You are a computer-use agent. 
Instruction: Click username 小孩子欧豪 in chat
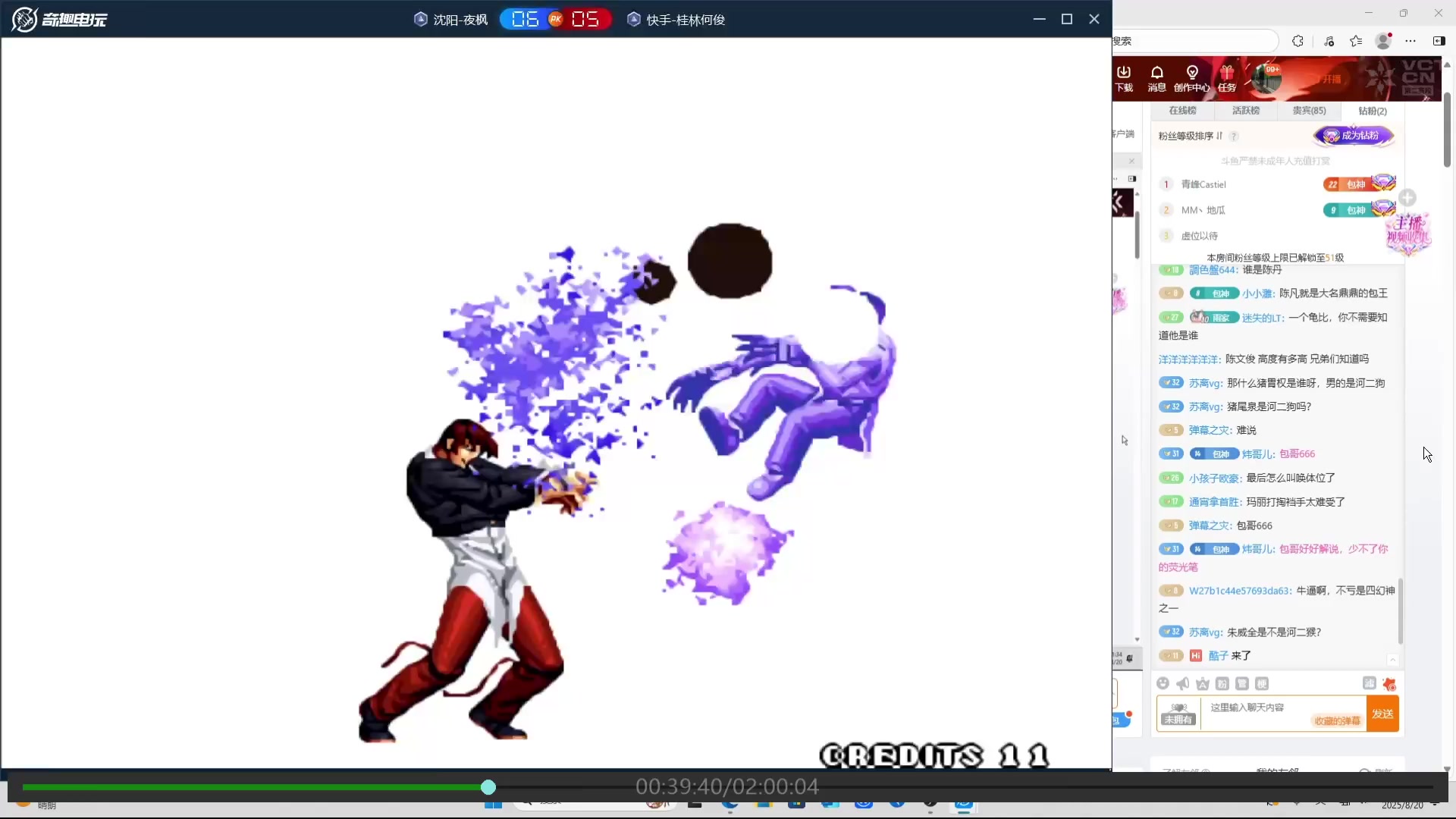click(1214, 479)
